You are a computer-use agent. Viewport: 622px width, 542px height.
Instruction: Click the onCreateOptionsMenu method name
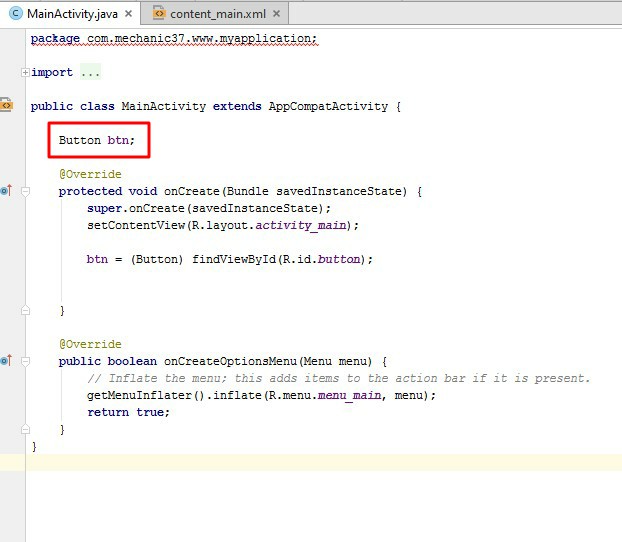(230, 361)
